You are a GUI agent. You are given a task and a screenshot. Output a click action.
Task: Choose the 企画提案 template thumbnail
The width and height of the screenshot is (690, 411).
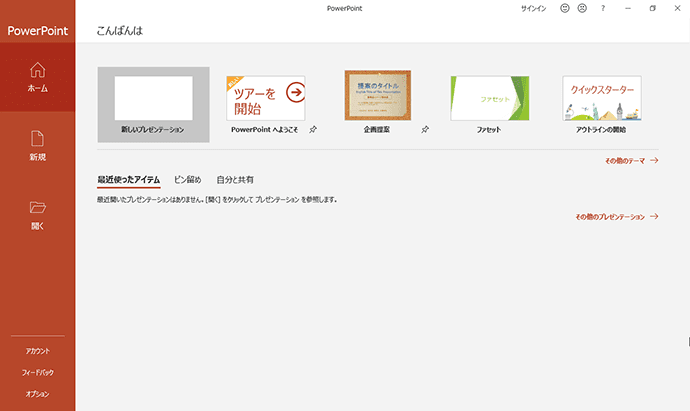tap(378, 95)
